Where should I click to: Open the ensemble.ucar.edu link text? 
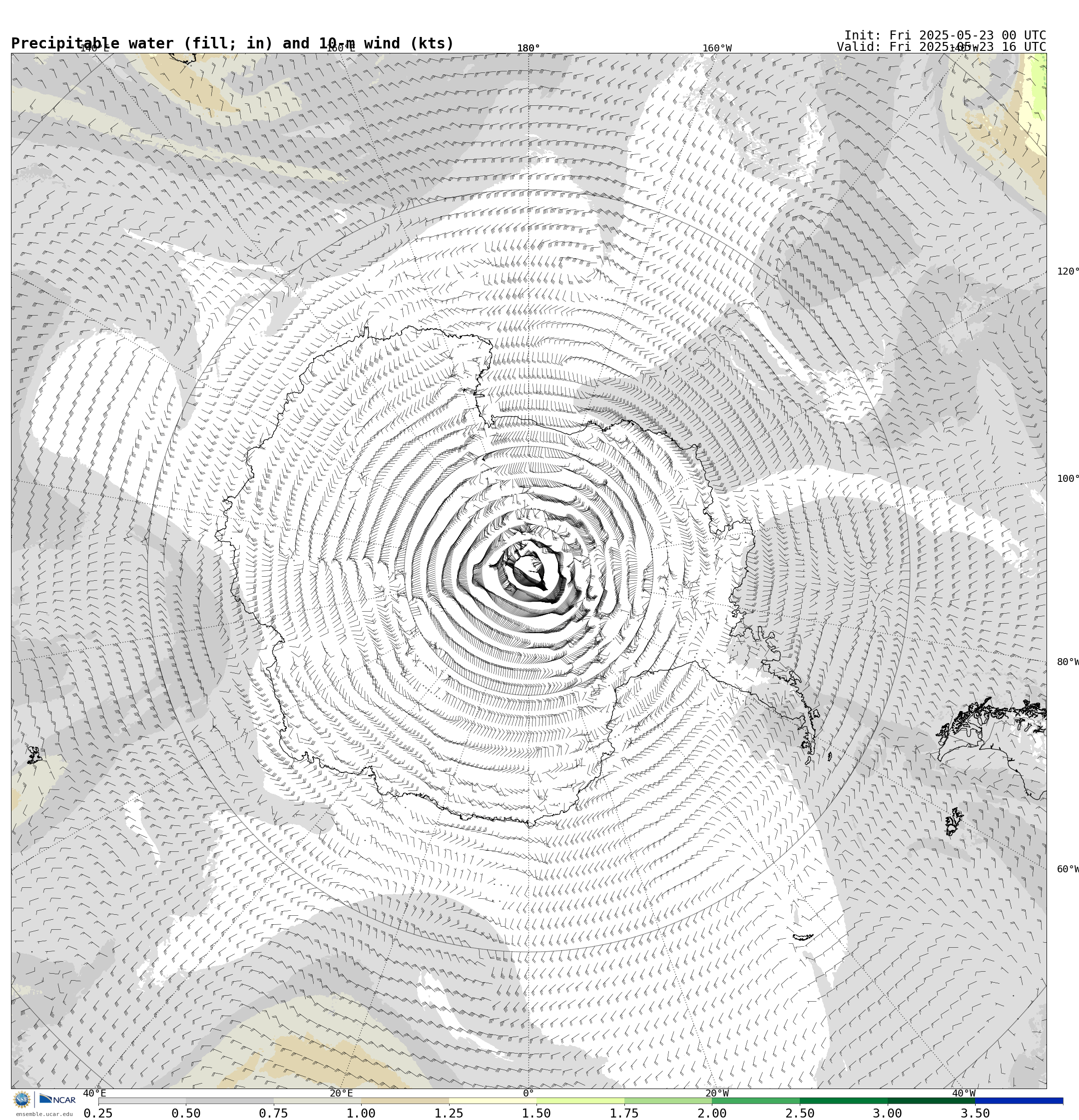[x=44, y=1114]
